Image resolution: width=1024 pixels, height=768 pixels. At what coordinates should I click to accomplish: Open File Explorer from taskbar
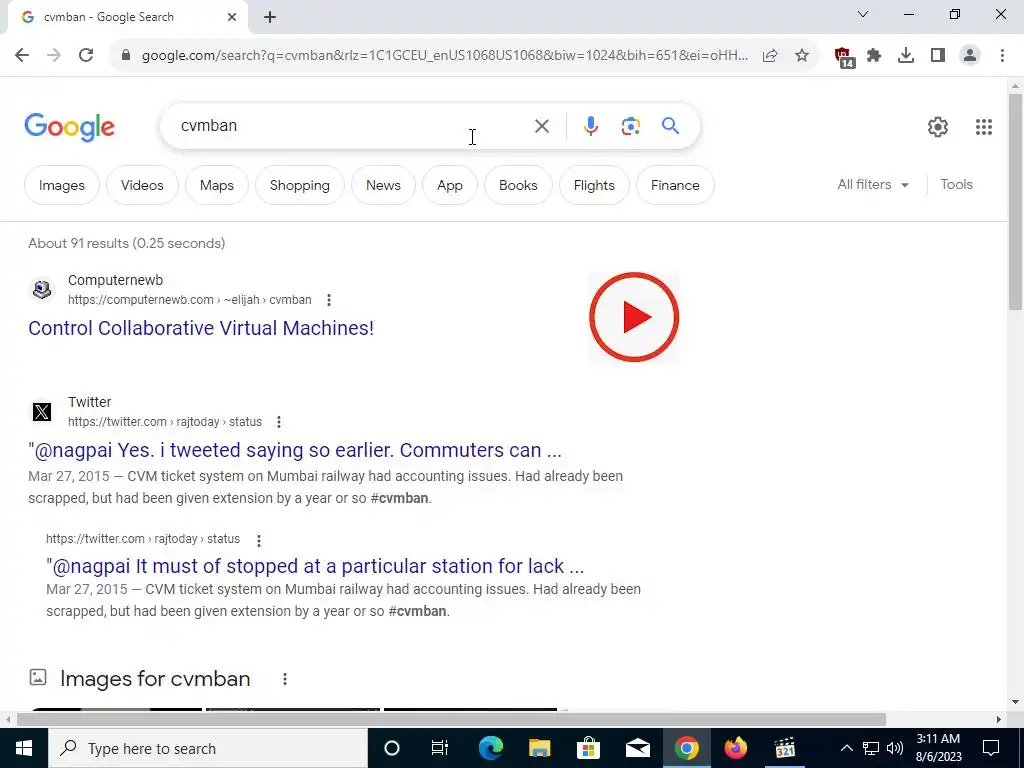coord(539,748)
